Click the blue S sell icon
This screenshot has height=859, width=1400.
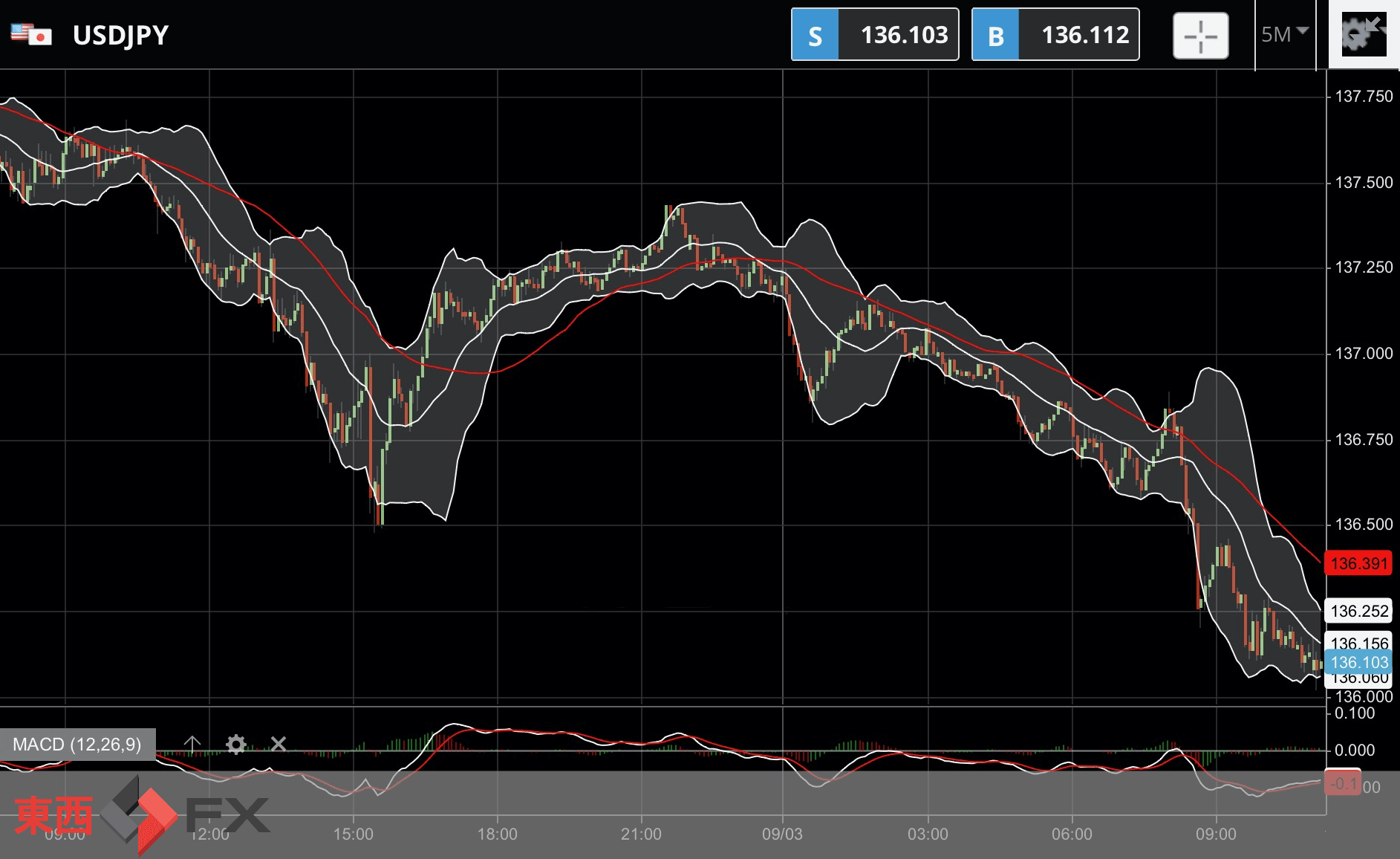coord(815,35)
